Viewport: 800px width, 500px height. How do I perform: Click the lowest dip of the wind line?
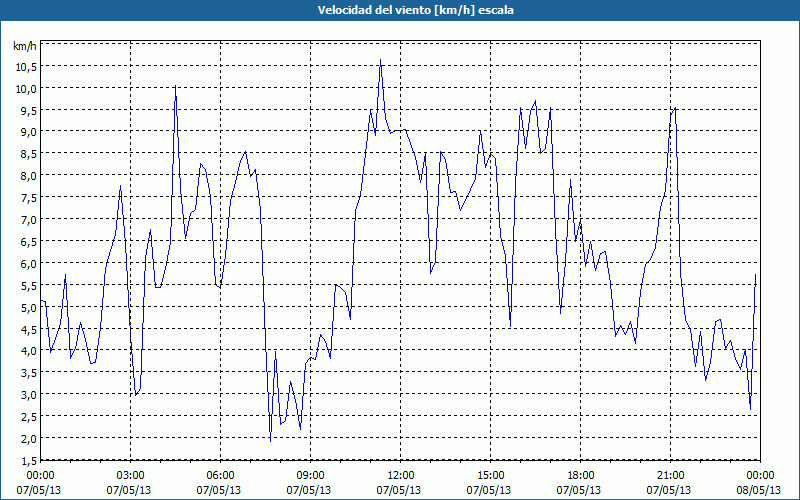(x=270, y=440)
